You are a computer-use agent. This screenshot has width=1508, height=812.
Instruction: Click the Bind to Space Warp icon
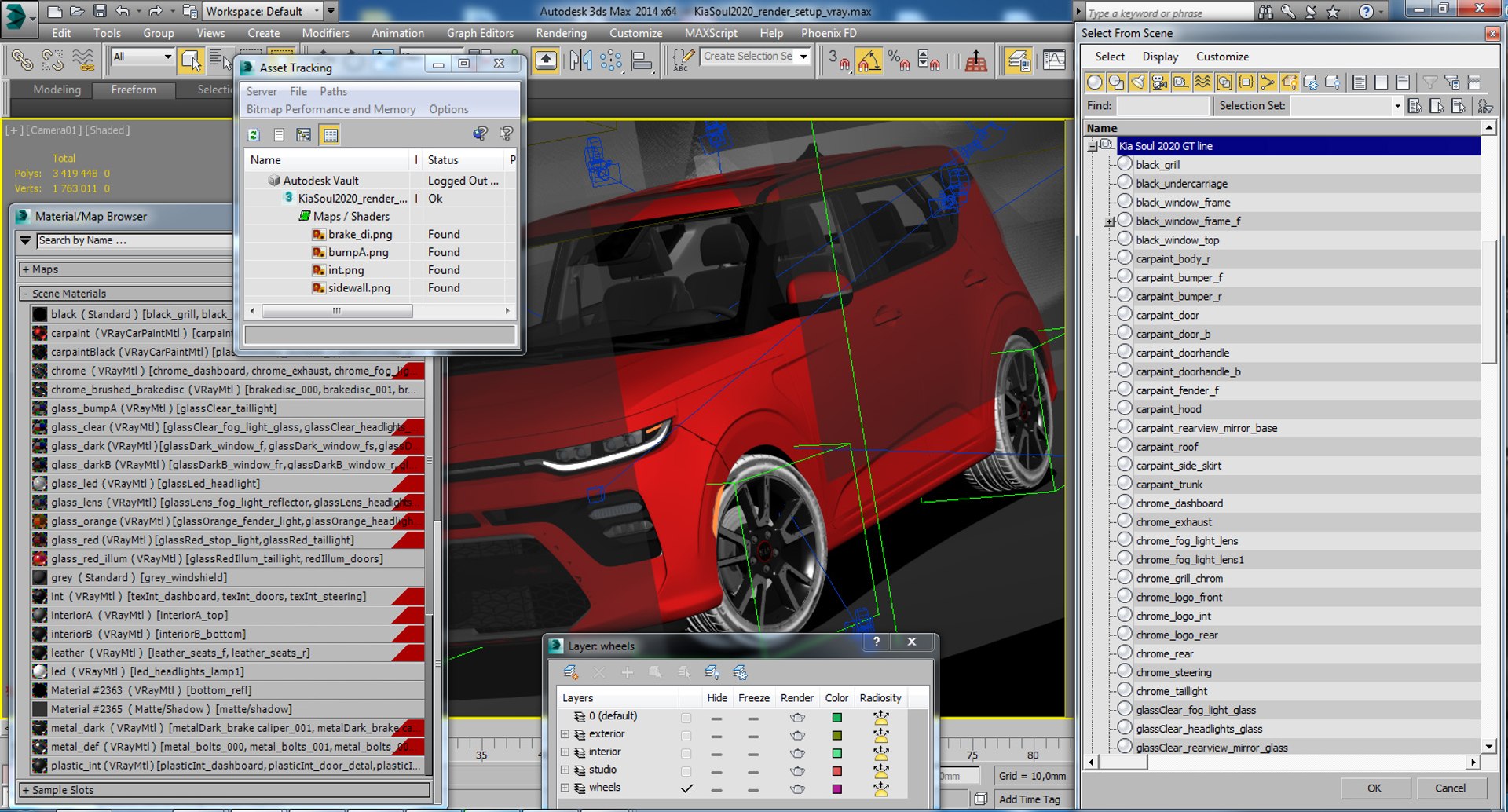point(82,60)
